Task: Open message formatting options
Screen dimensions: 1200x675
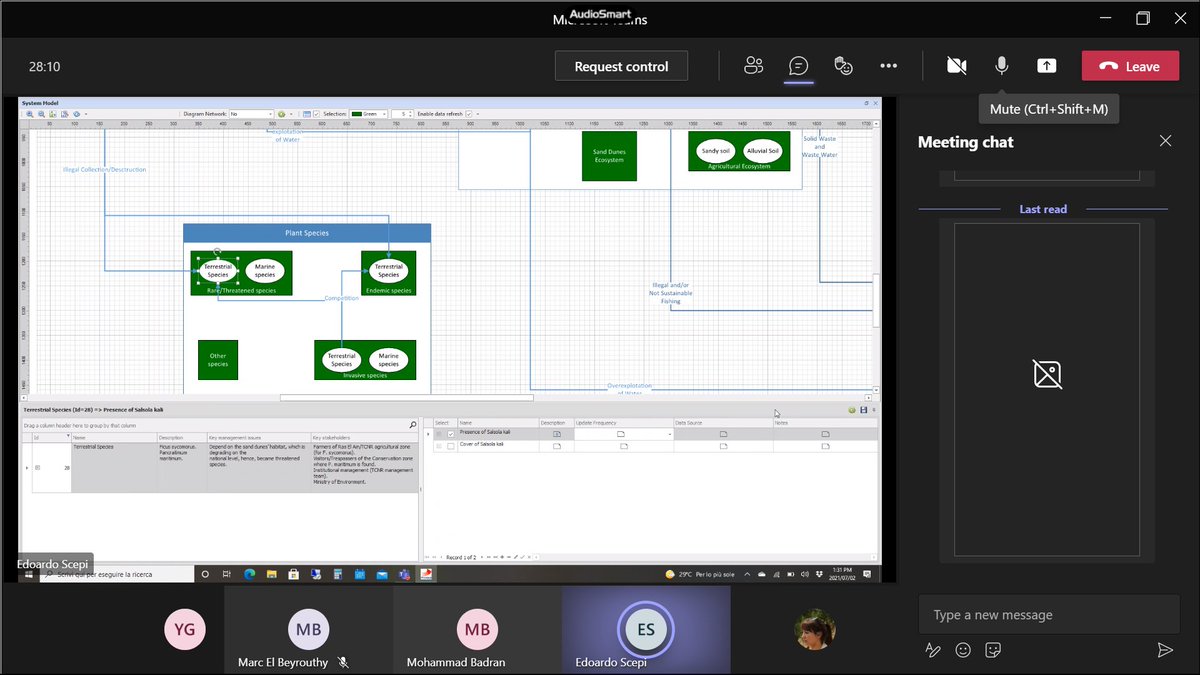Action: [x=933, y=650]
